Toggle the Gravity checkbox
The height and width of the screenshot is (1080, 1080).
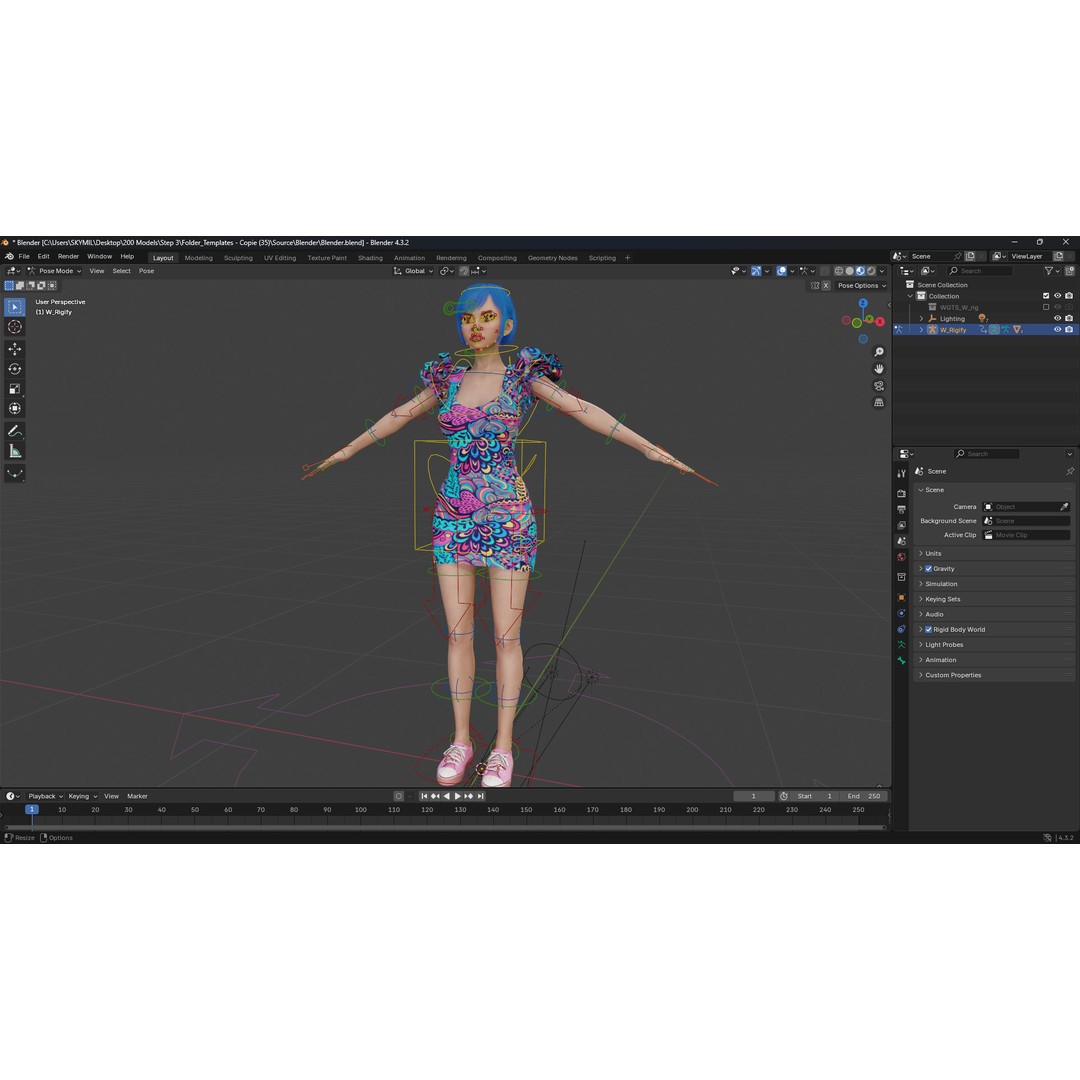928,569
